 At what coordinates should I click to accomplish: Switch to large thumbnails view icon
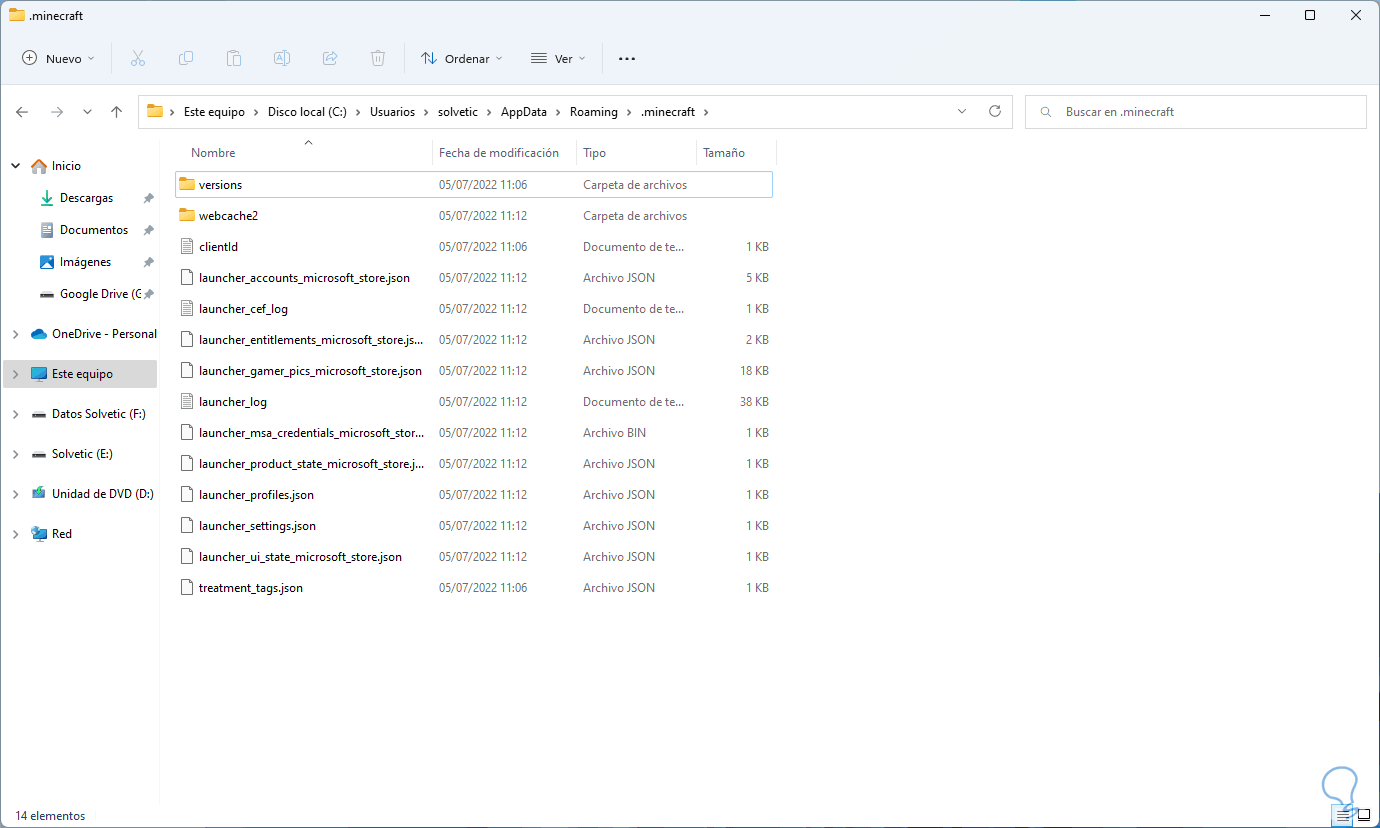click(1363, 815)
